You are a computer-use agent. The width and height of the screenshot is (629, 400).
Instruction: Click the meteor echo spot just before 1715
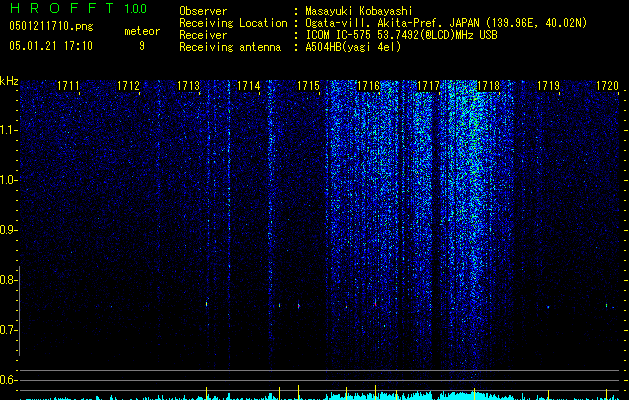click(x=298, y=306)
